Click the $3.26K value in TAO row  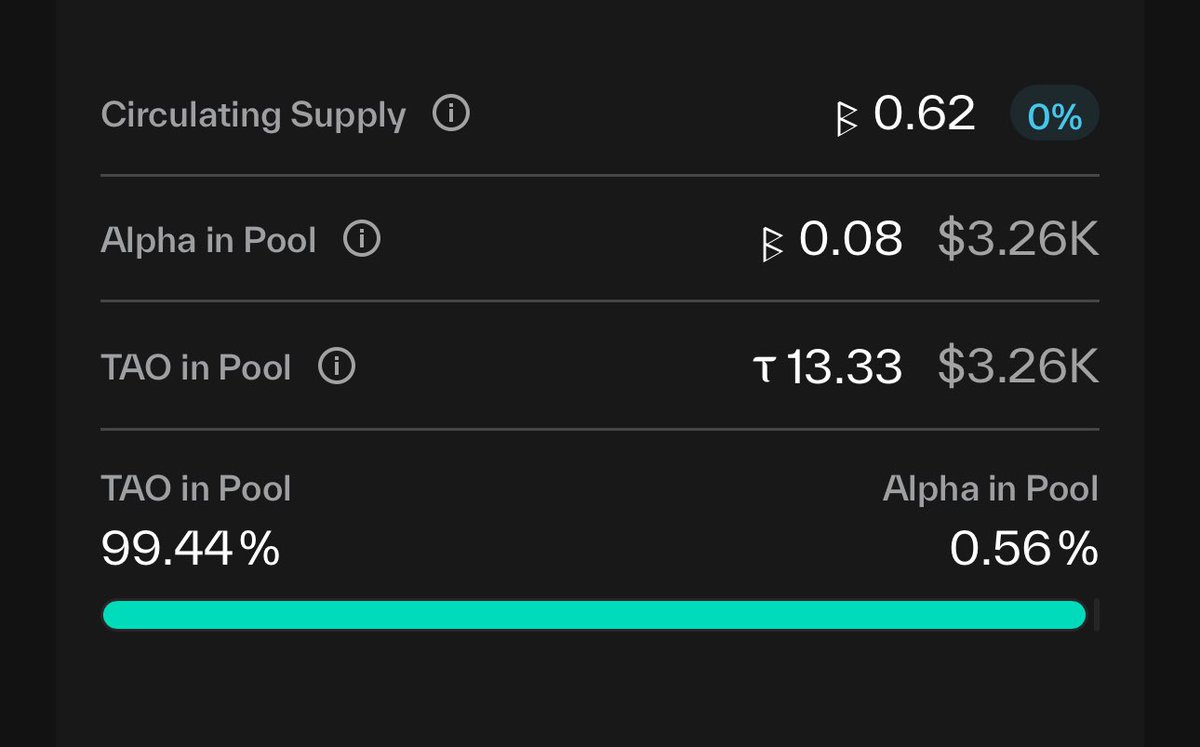pyautogui.click(x=1018, y=366)
